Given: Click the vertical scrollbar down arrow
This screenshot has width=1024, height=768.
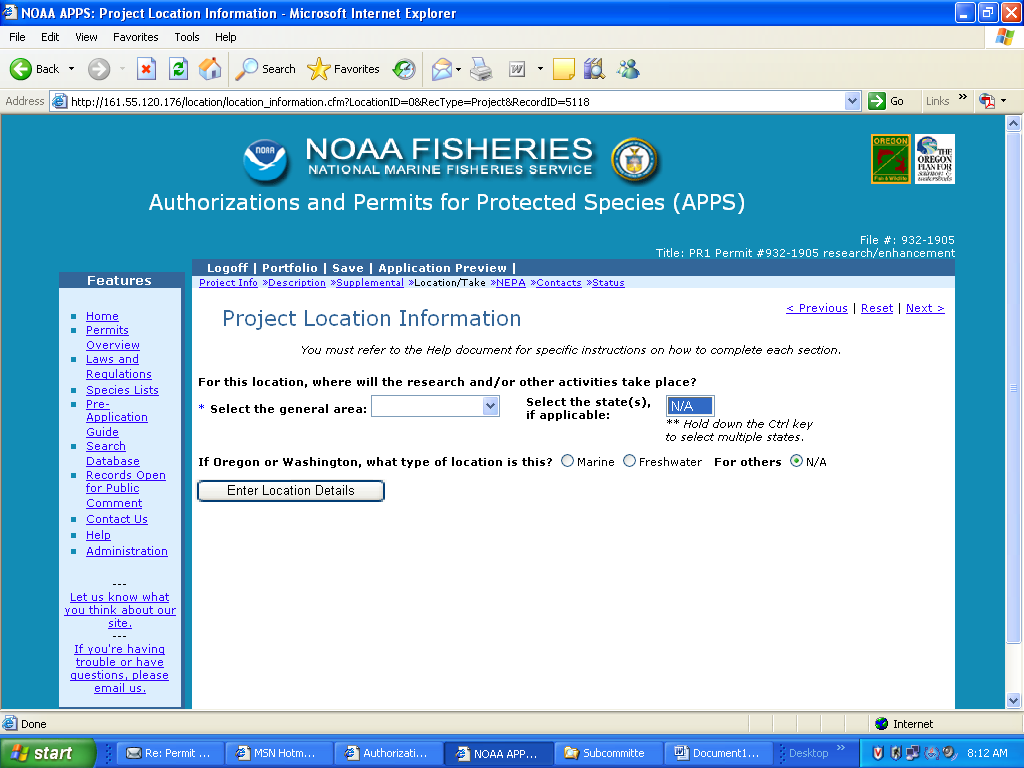Looking at the screenshot, I should (1013, 701).
